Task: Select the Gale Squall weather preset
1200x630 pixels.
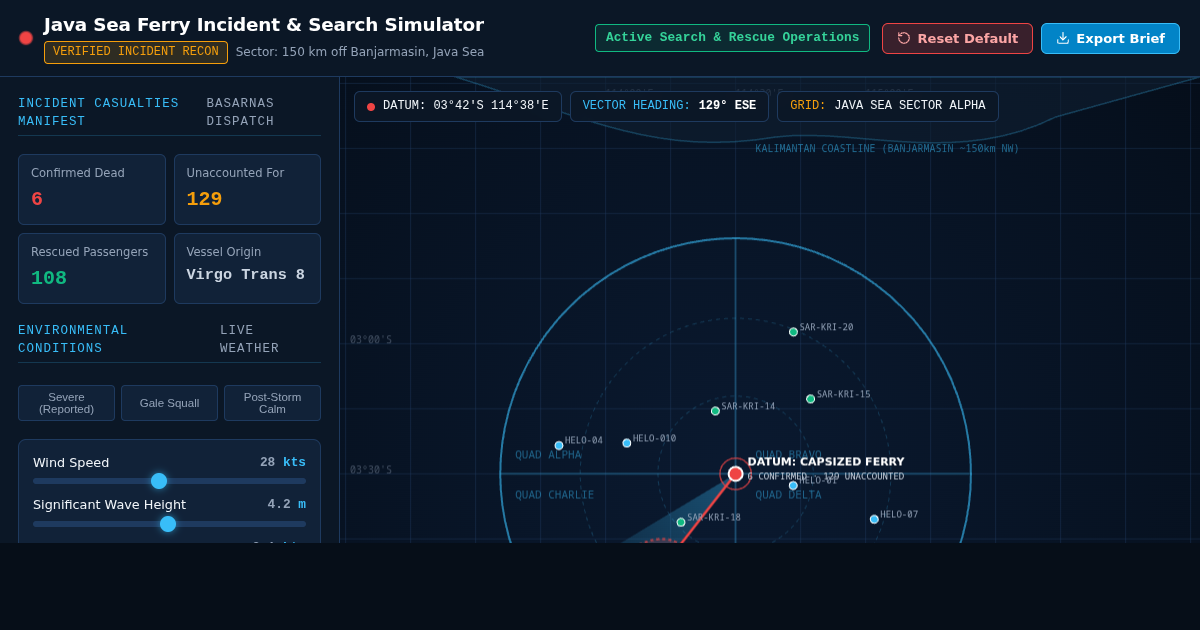Action: tap(169, 403)
